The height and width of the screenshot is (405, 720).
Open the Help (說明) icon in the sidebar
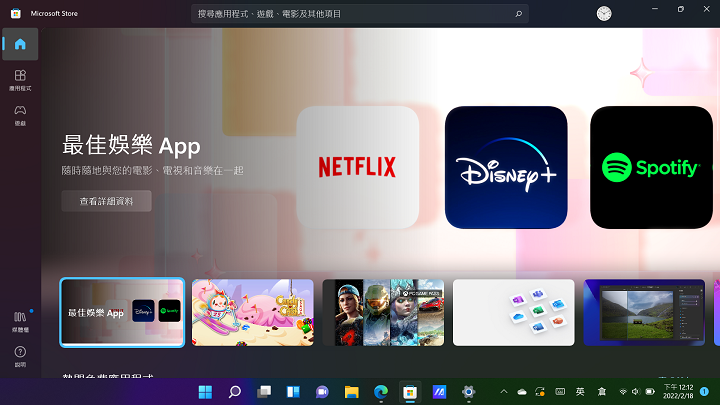tap(20, 356)
